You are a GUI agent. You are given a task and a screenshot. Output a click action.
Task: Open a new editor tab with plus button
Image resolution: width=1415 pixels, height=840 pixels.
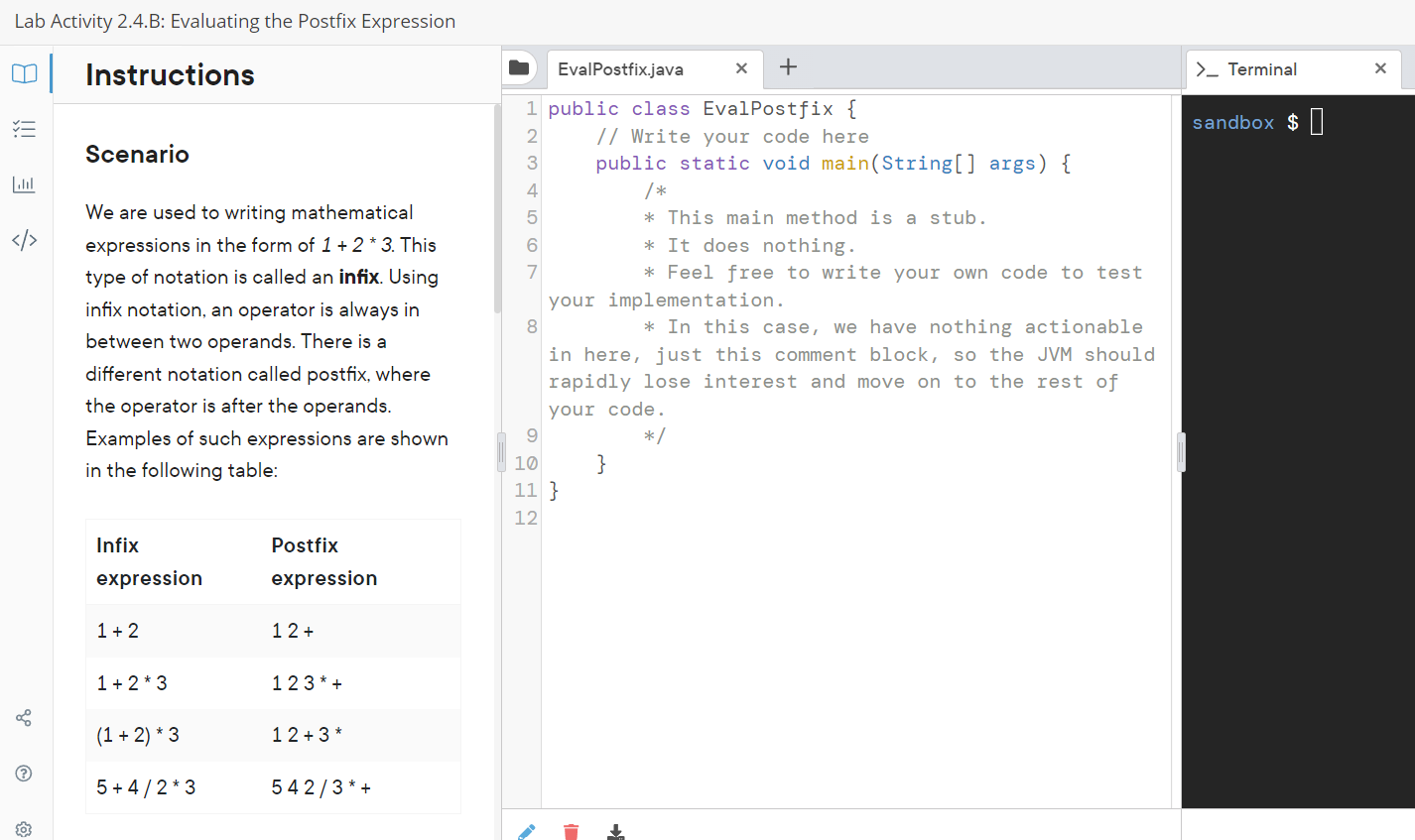[788, 67]
